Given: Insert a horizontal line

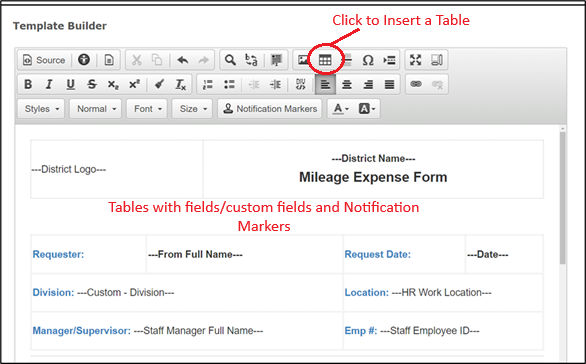Looking at the screenshot, I should point(348,60).
